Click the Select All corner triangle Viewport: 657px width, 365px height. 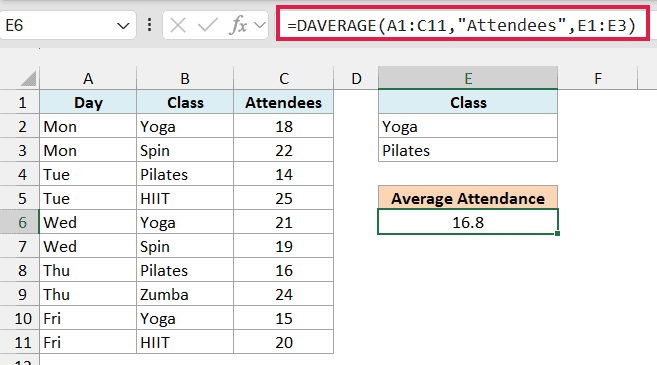28,78
